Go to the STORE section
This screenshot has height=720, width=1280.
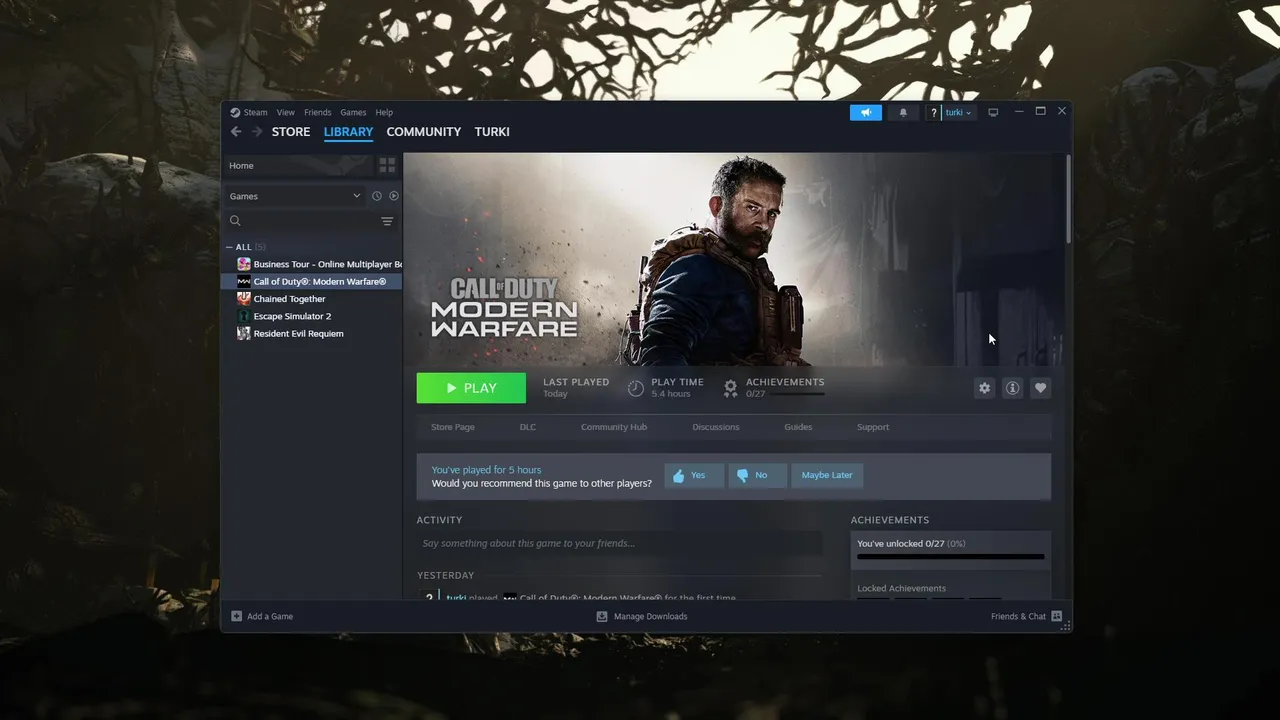pyautogui.click(x=291, y=132)
